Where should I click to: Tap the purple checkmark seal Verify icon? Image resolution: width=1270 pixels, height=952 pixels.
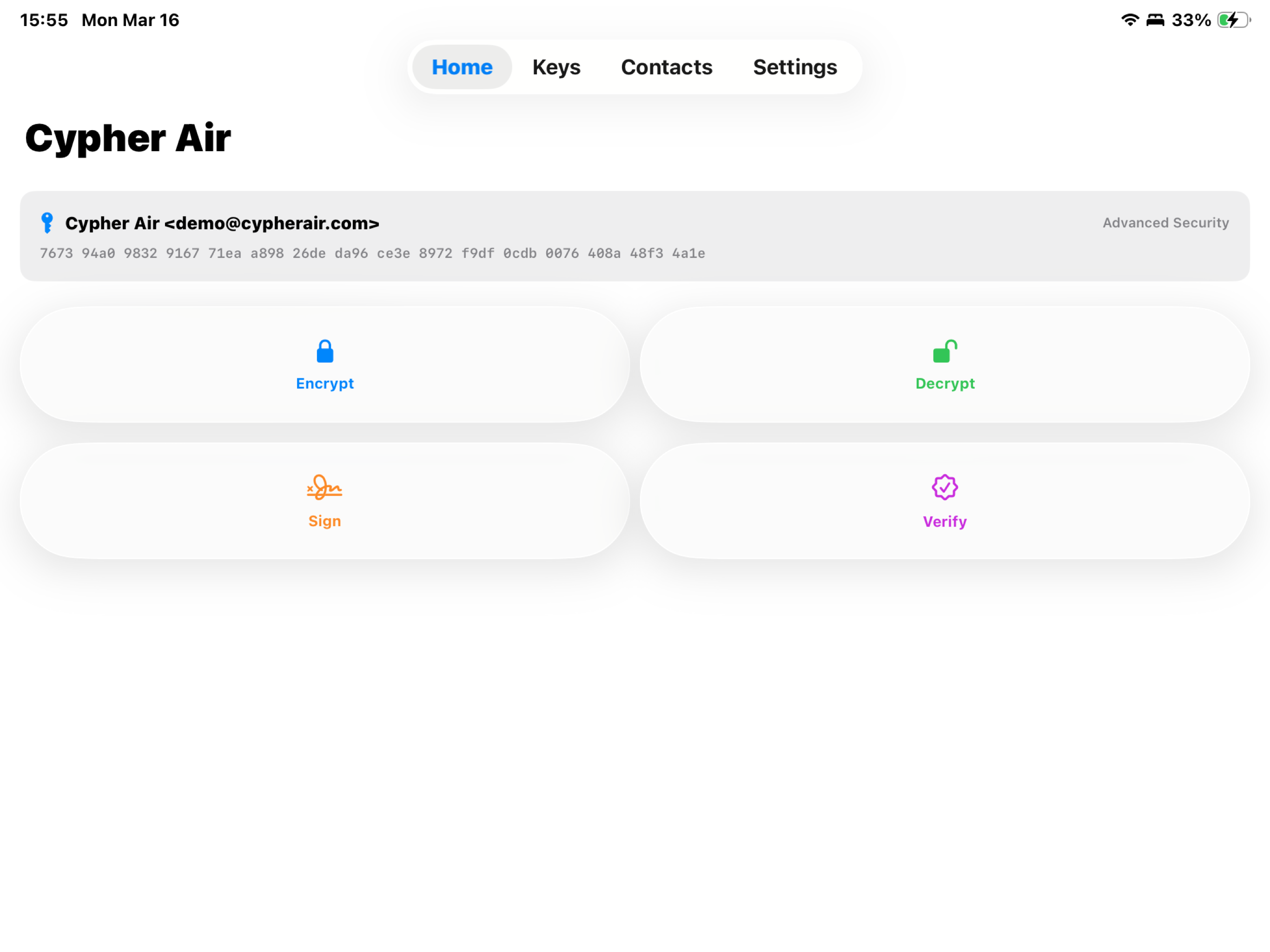pyautogui.click(x=945, y=487)
